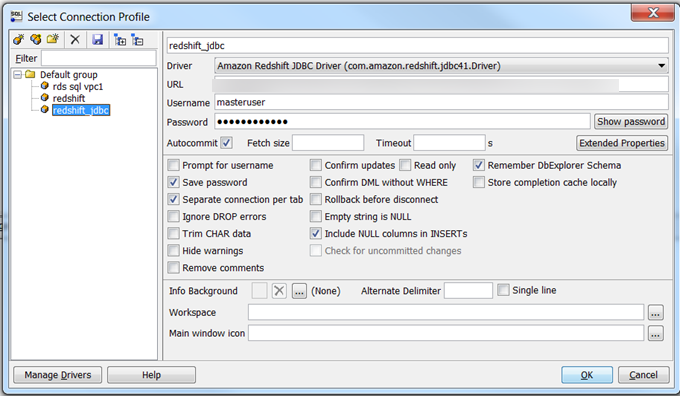Image resolution: width=680 pixels, height=396 pixels.
Task: Check the Single line option
Action: pos(503,290)
